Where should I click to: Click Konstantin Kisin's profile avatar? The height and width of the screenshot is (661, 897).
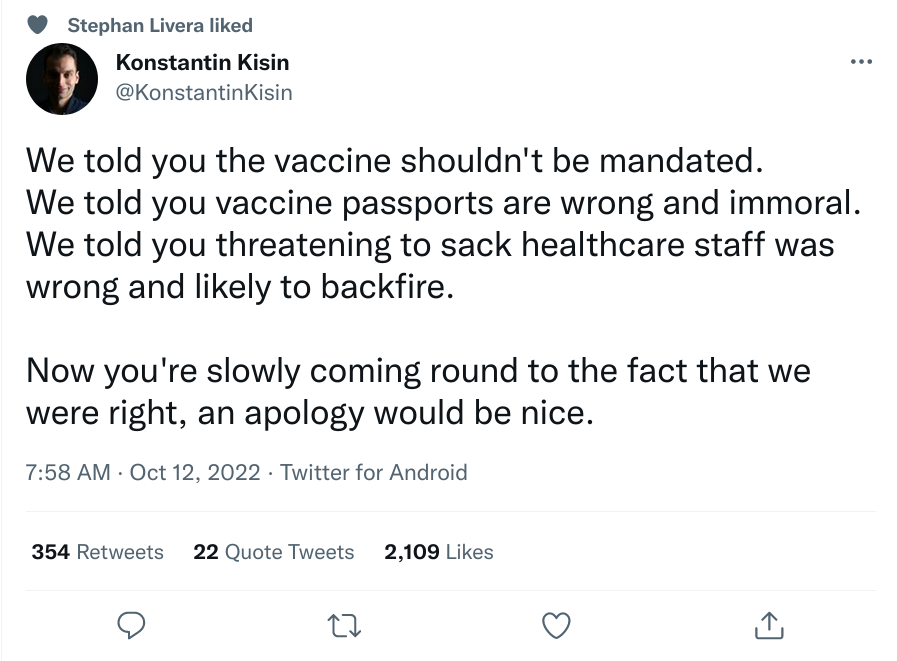[x=62, y=79]
